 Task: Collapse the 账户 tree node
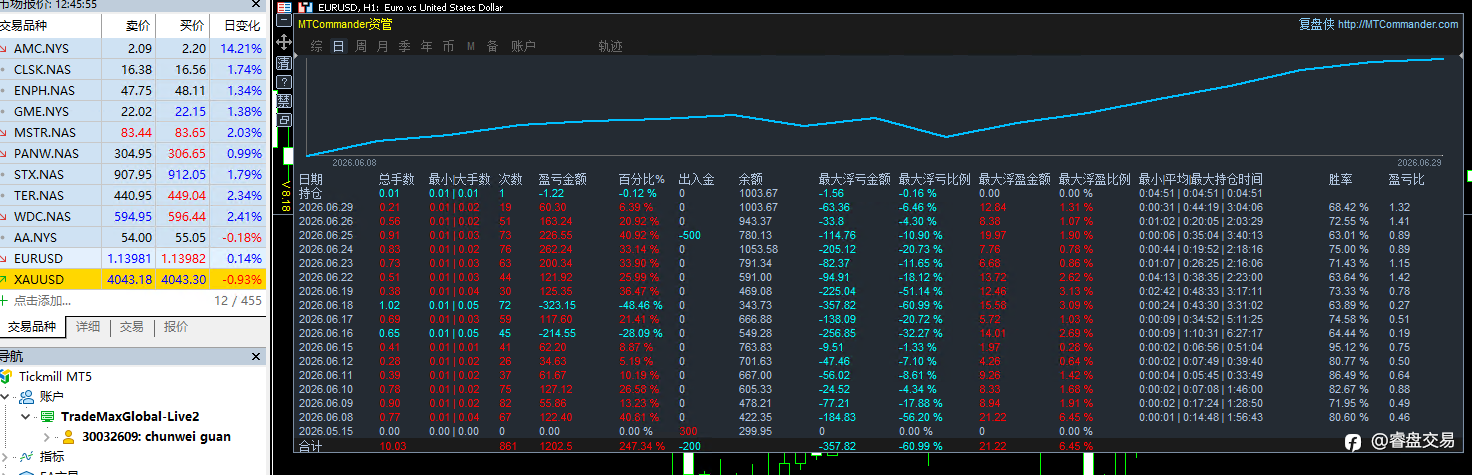click(7, 396)
